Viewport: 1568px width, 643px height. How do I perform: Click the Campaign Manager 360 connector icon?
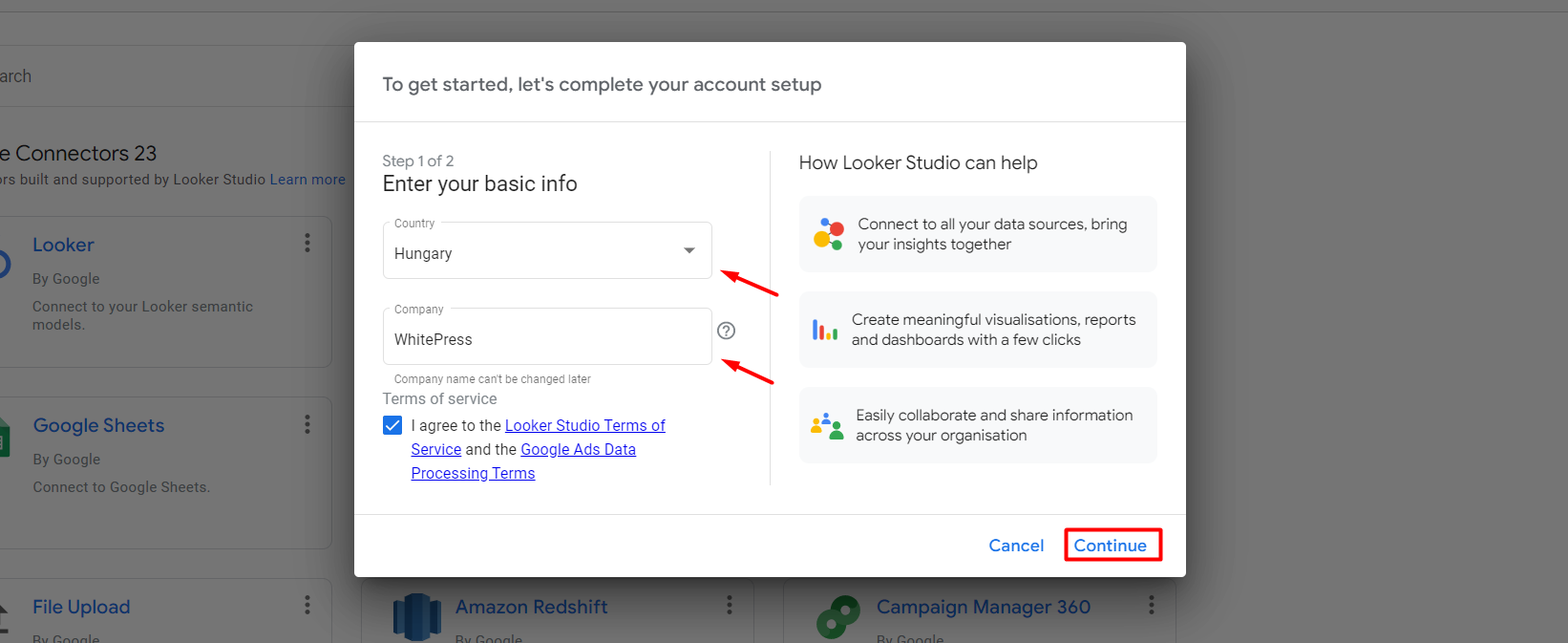(838, 617)
